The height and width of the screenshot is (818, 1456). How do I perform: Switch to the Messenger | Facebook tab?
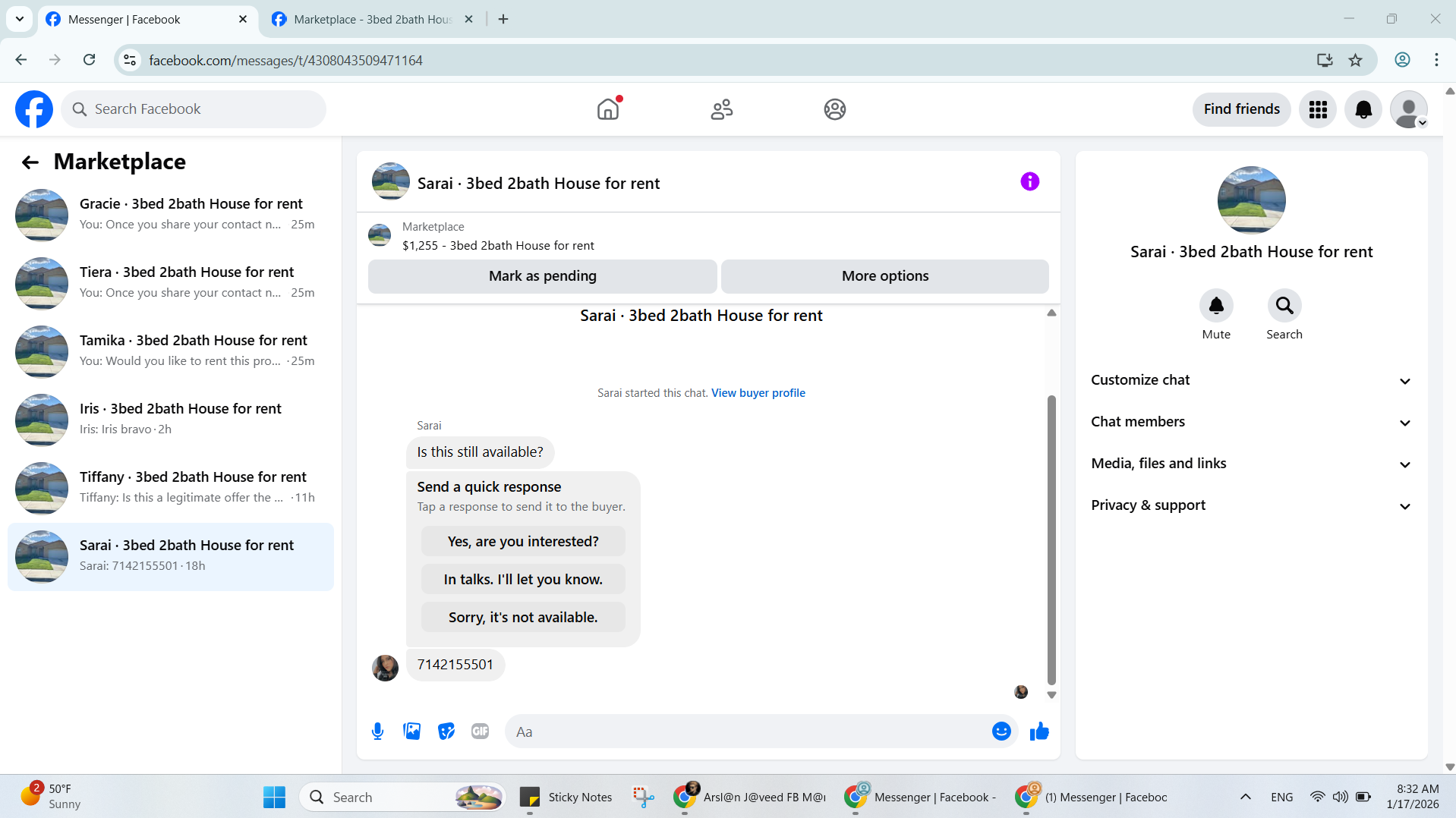[147, 19]
